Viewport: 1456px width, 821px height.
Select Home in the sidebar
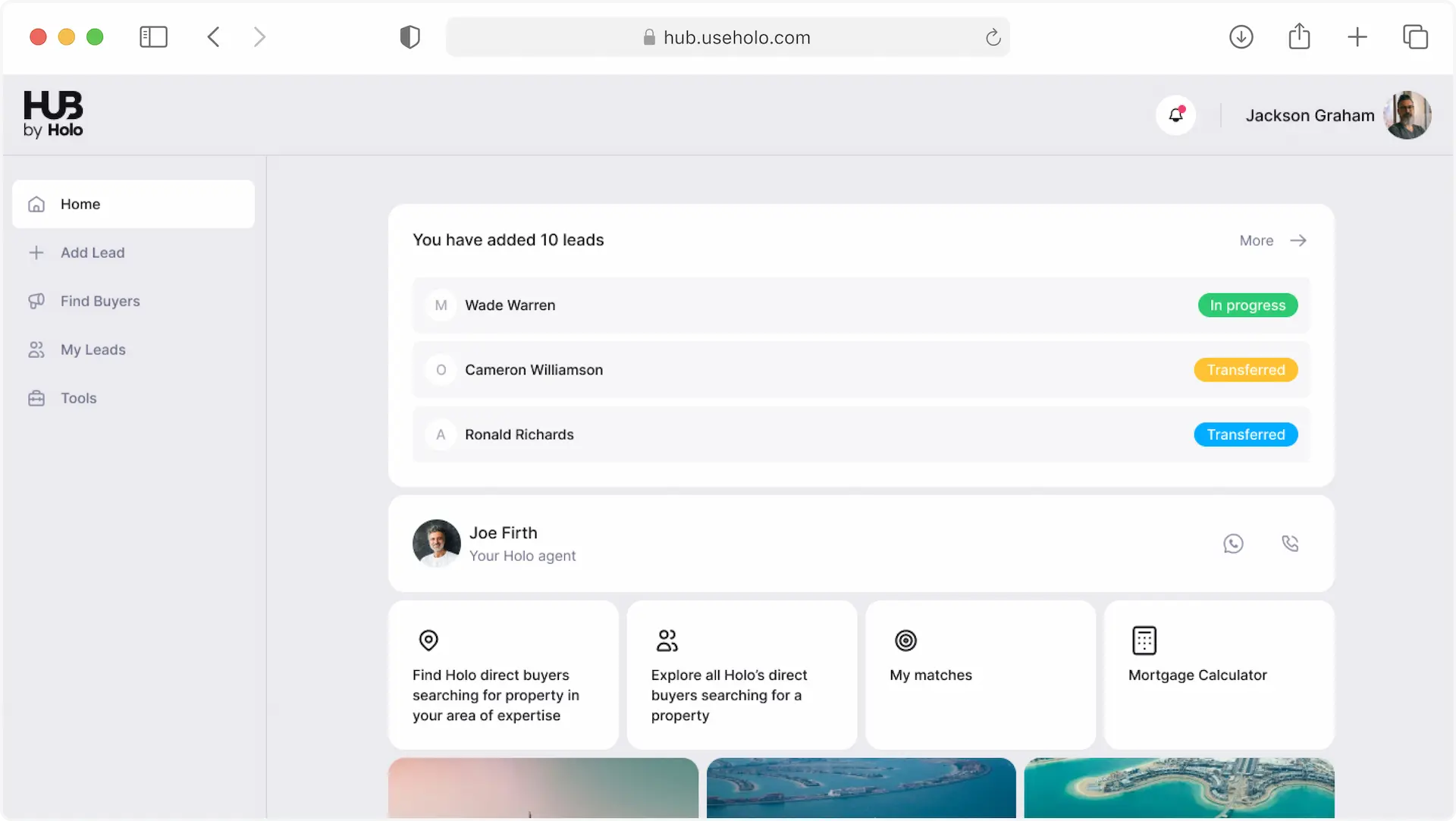tap(133, 204)
